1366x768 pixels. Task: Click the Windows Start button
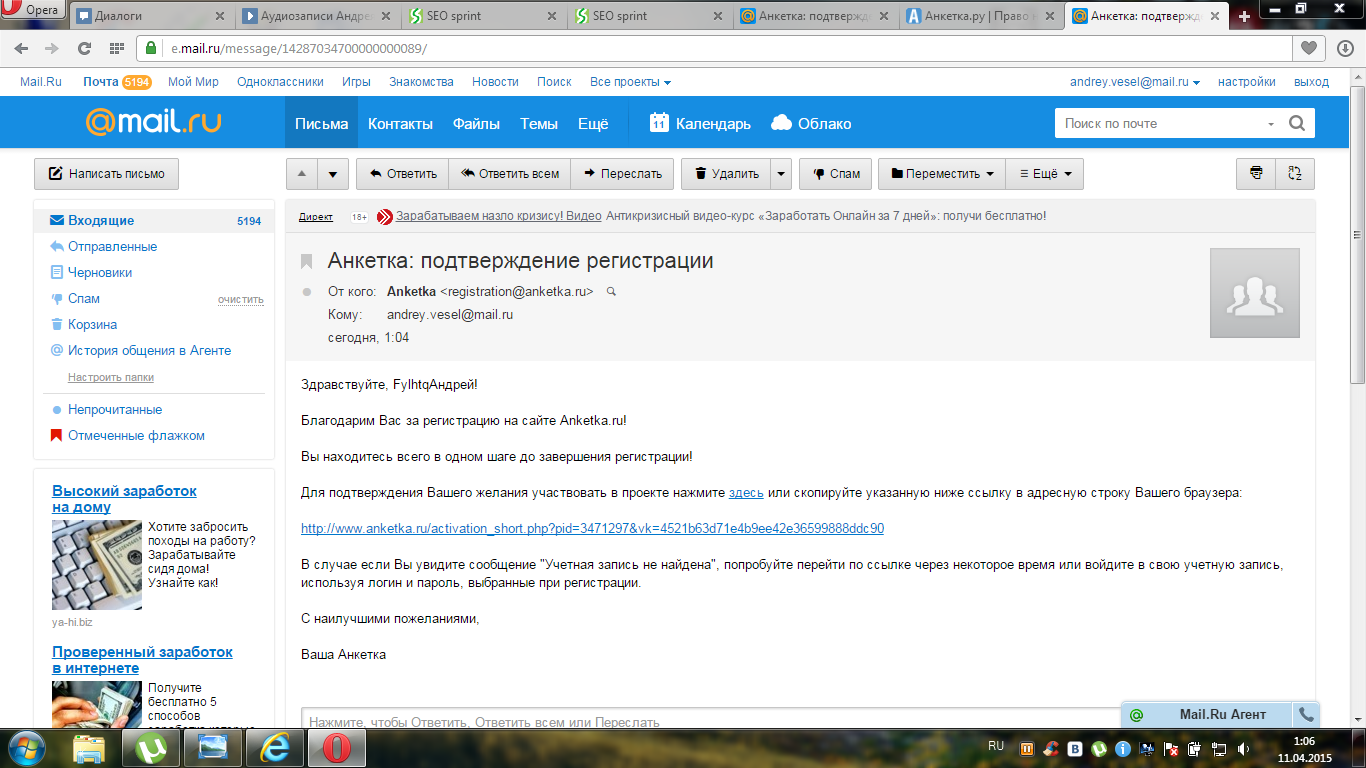(x=28, y=747)
